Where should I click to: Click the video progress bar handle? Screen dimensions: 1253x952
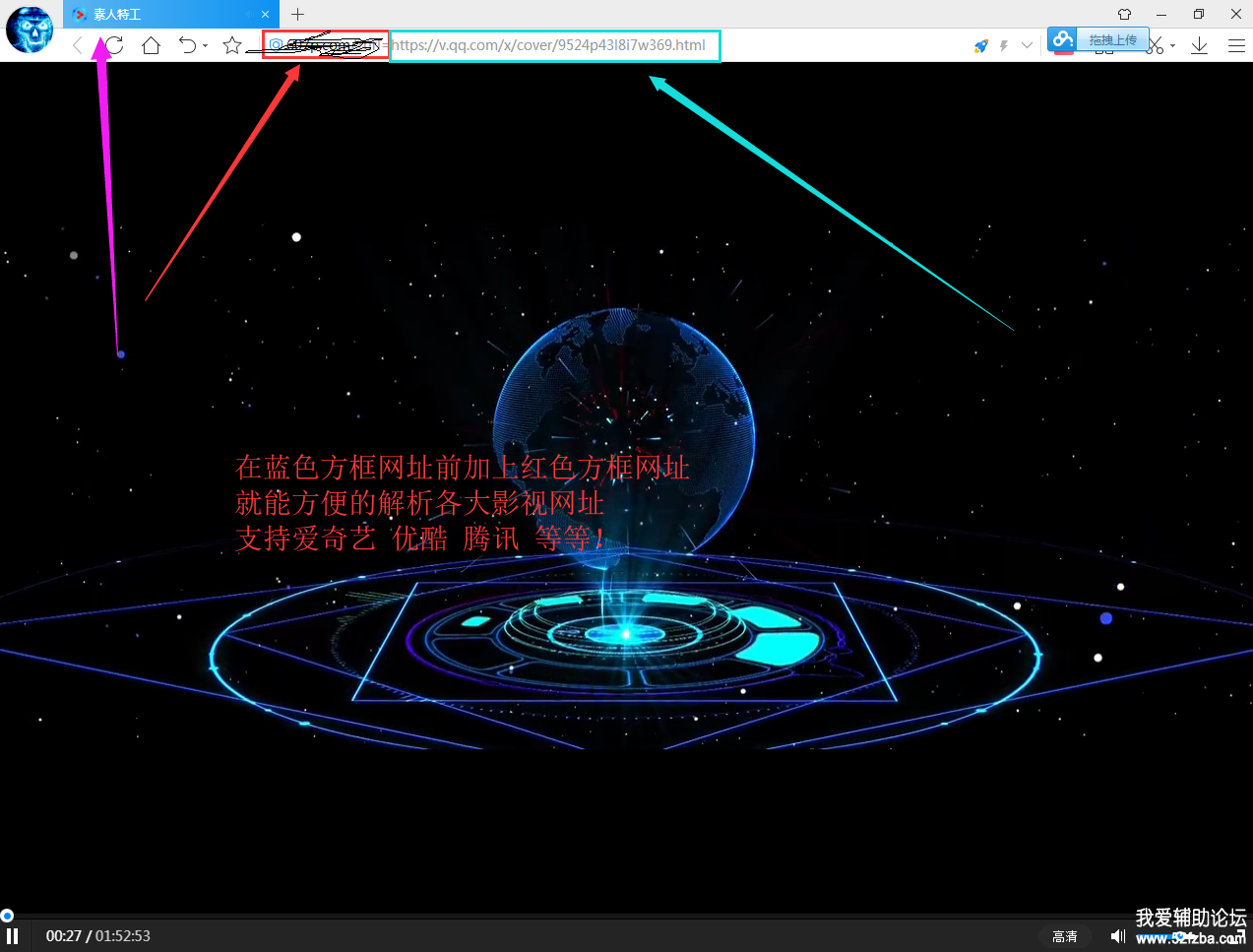(x=7, y=916)
